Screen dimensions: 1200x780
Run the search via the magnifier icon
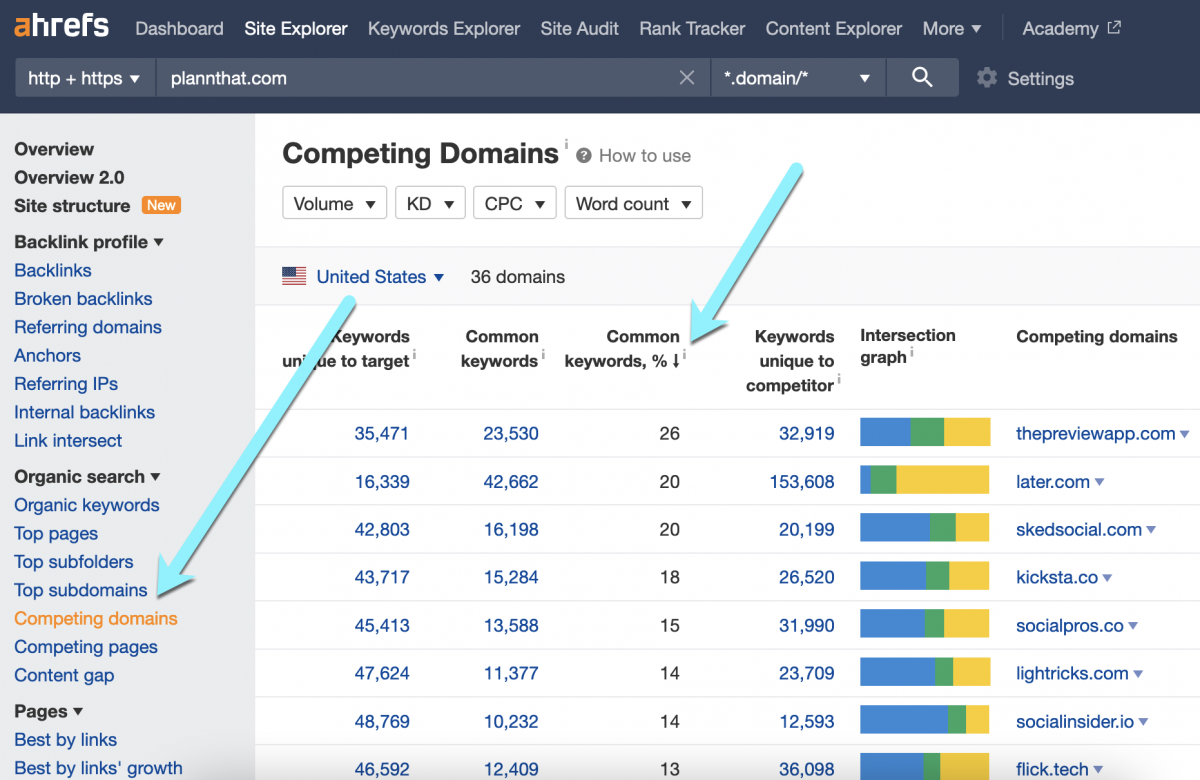[x=920, y=77]
